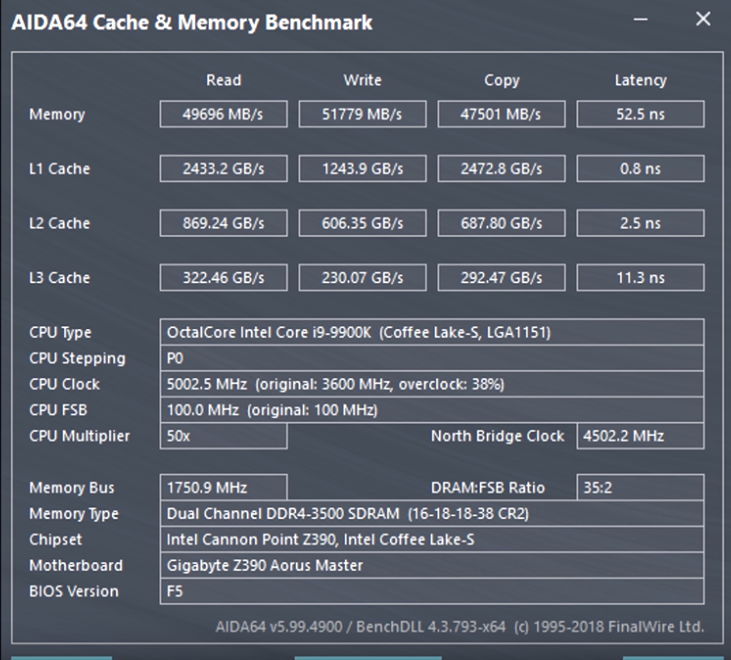Select the L2 Cache Latency field
This screenshot has width=731, height=660.
(640, 223)
